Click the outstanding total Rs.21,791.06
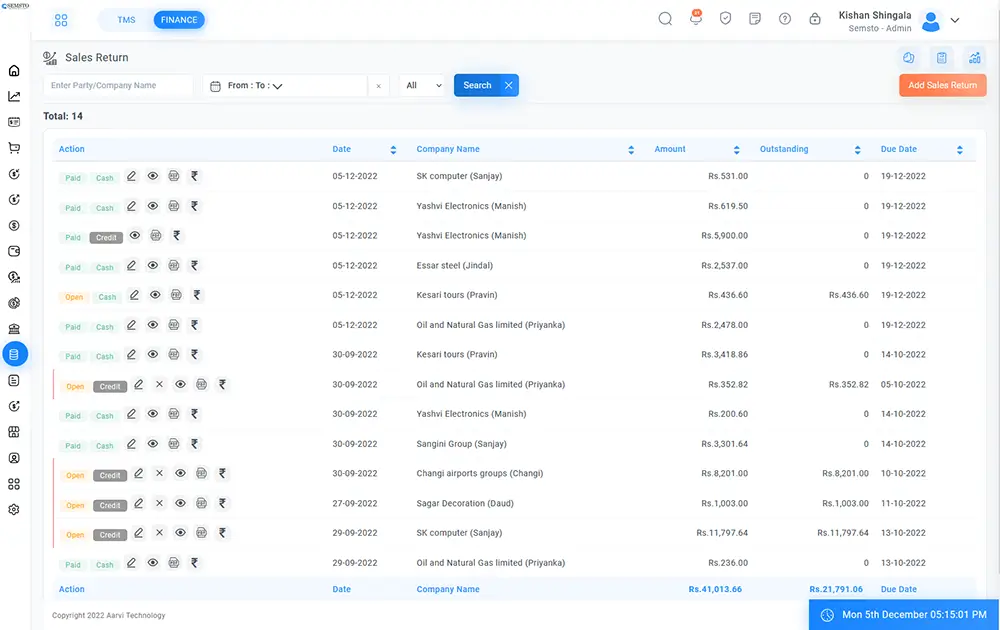Image resolution: width=1000 pixels, height=630 pixels. tap(836, 589)
